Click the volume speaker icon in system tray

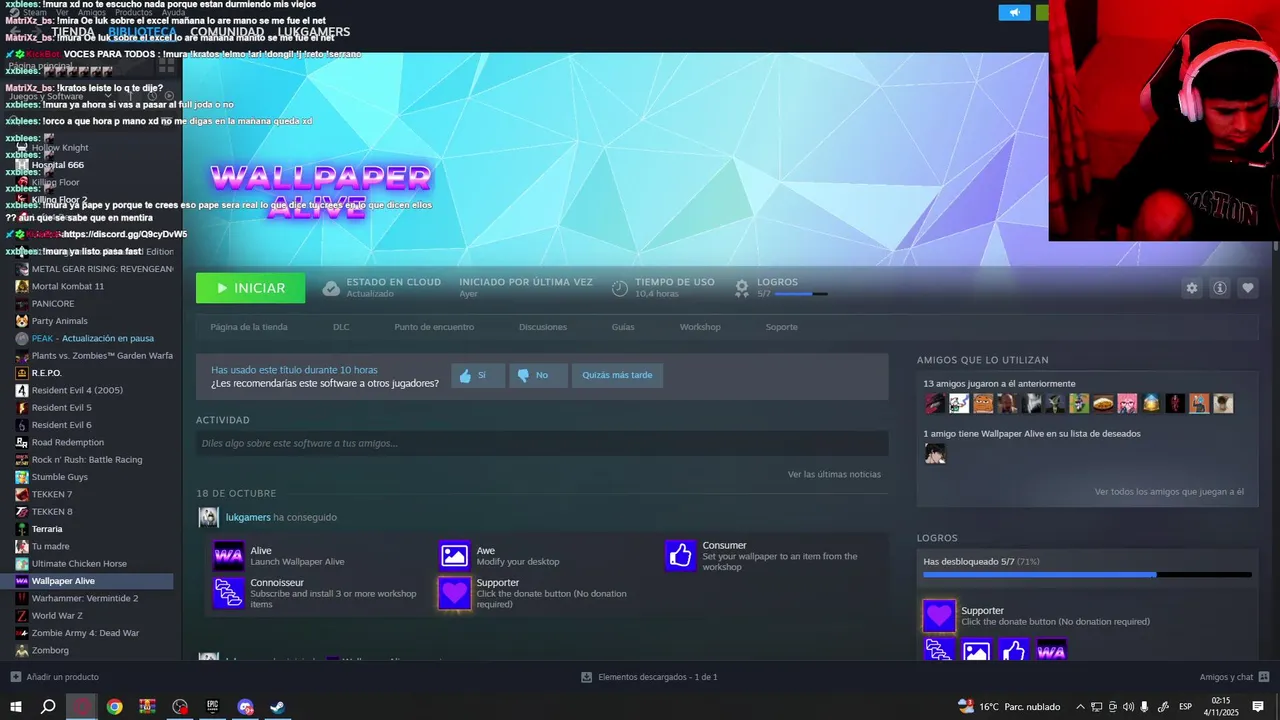click(x=1129, y=707)
